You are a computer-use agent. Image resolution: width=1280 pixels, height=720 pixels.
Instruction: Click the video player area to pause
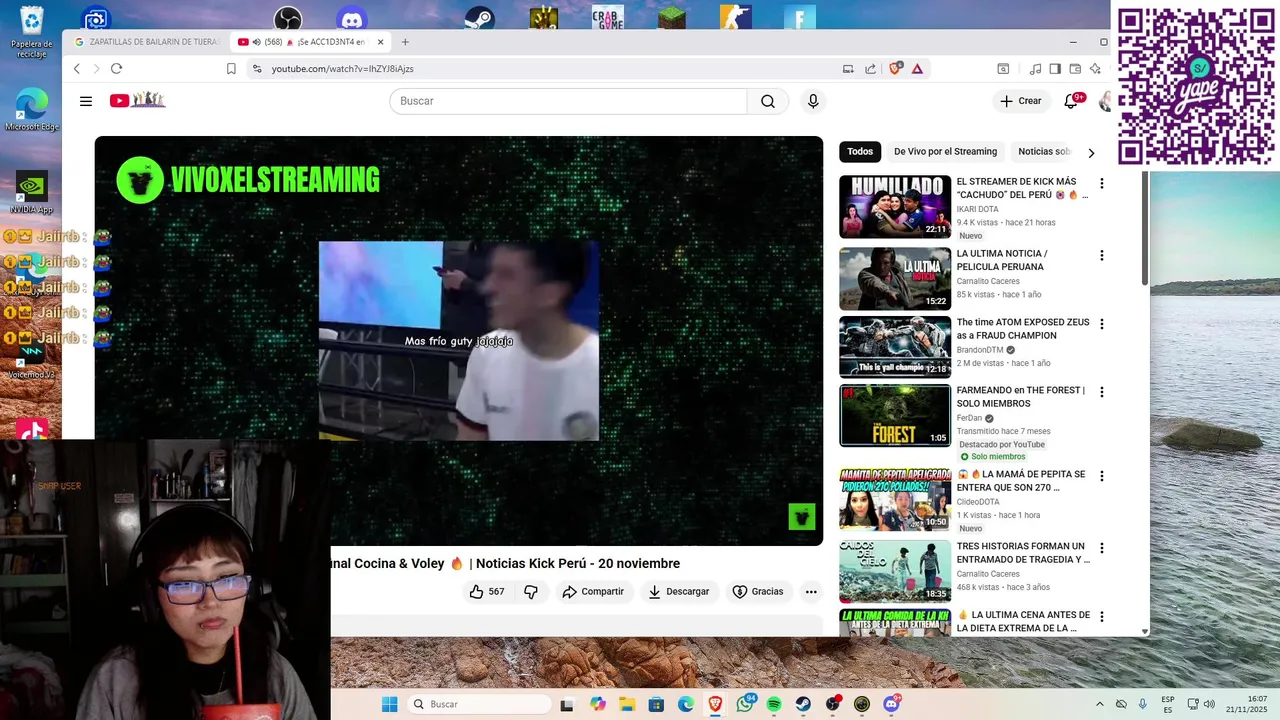click(459, 341)
